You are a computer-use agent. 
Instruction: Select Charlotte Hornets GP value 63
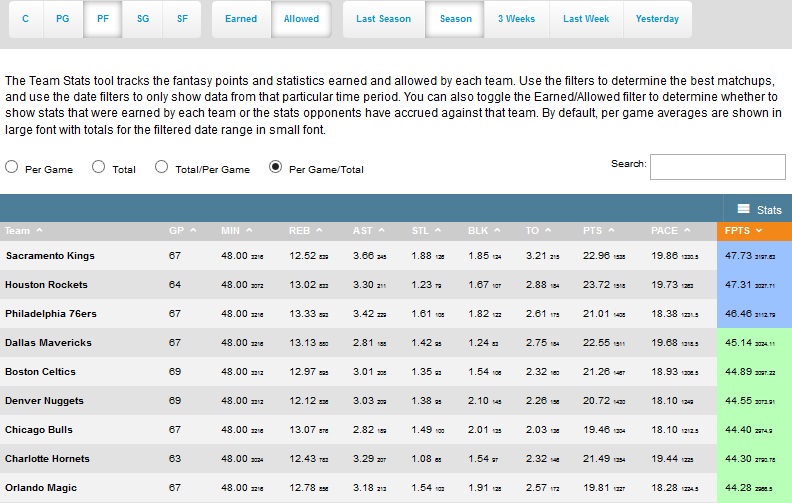pyautogui.click(x=175, y=459)
